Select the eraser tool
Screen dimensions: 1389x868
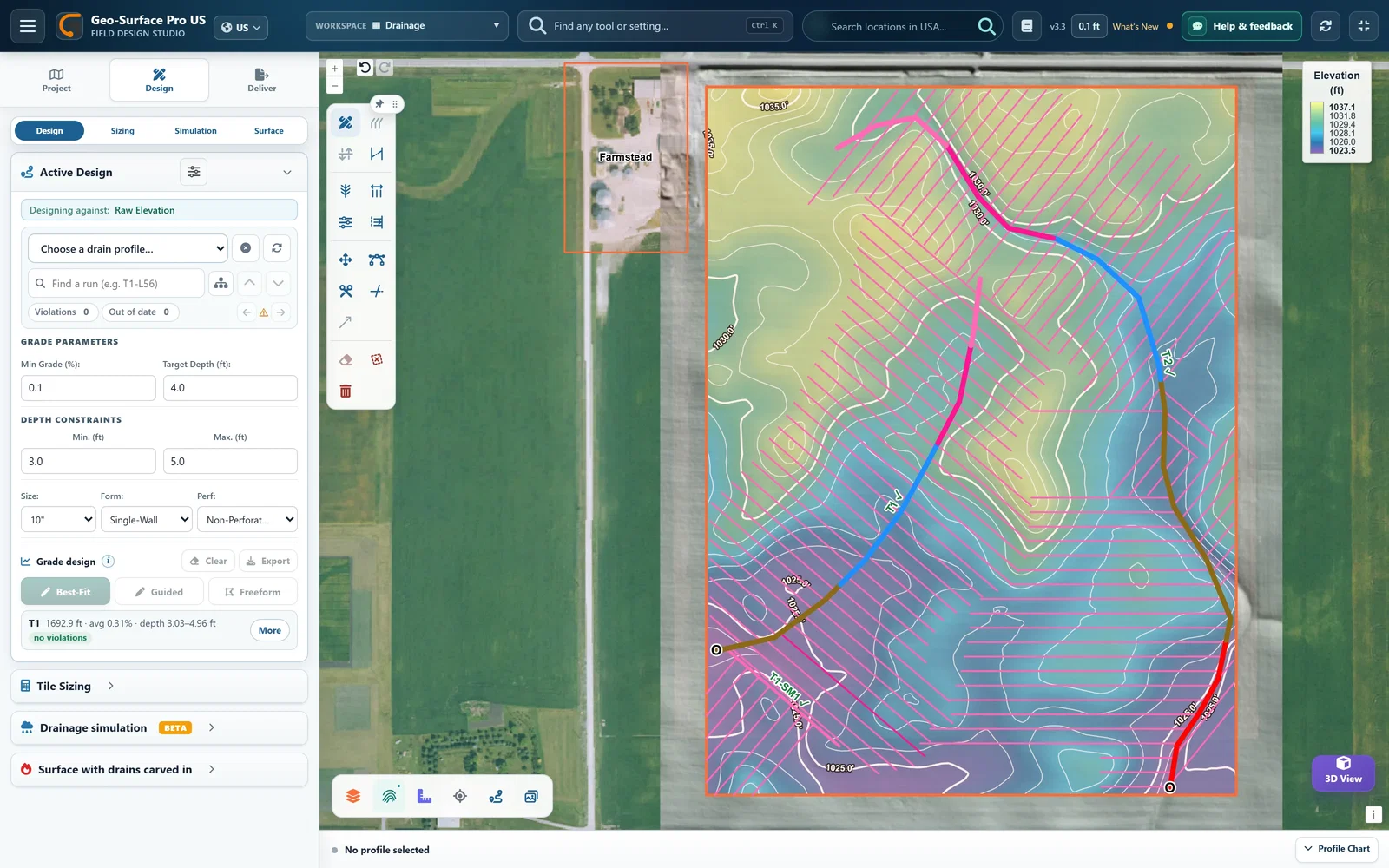[346, 359]
